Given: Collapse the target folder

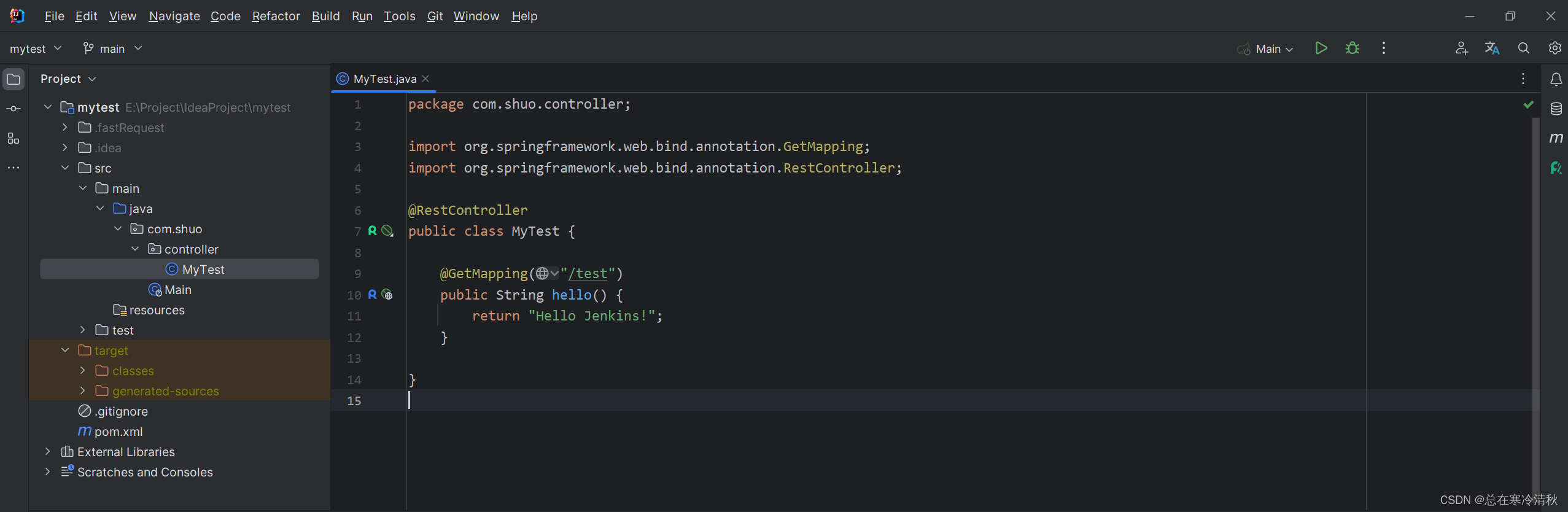Looking at the screenshot, I should [x=65, y=350].
